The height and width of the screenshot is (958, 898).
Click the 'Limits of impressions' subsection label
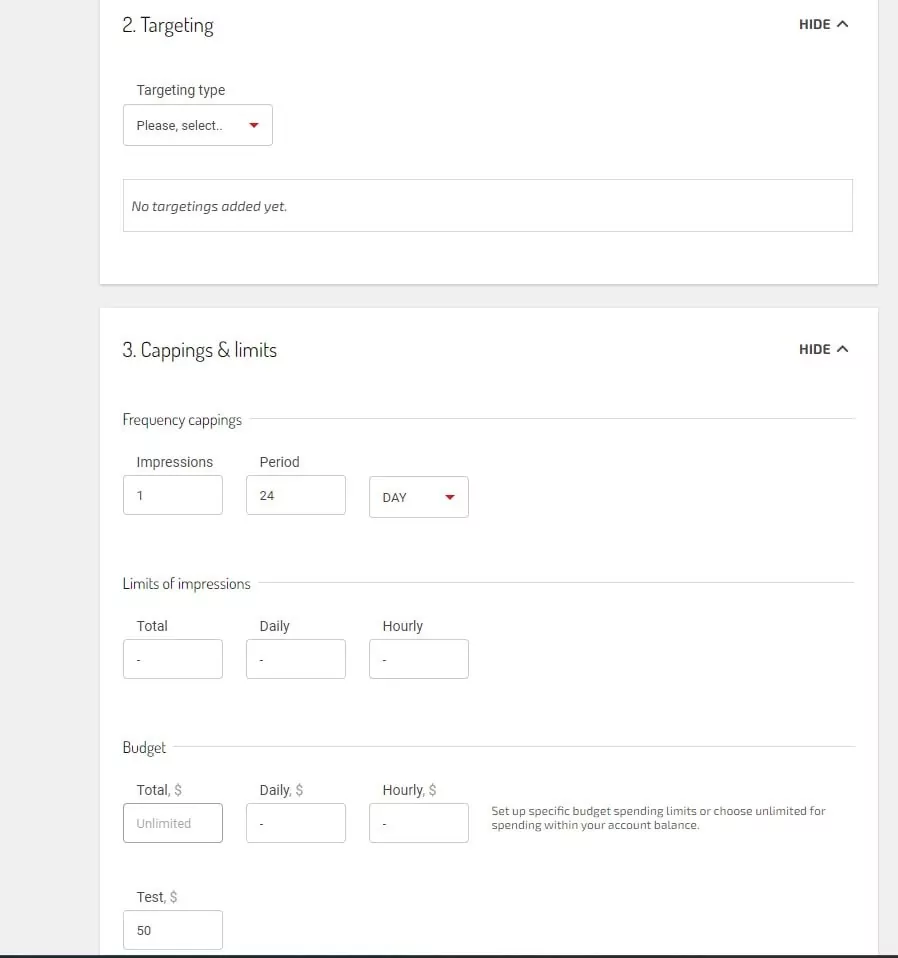[186, 584]
